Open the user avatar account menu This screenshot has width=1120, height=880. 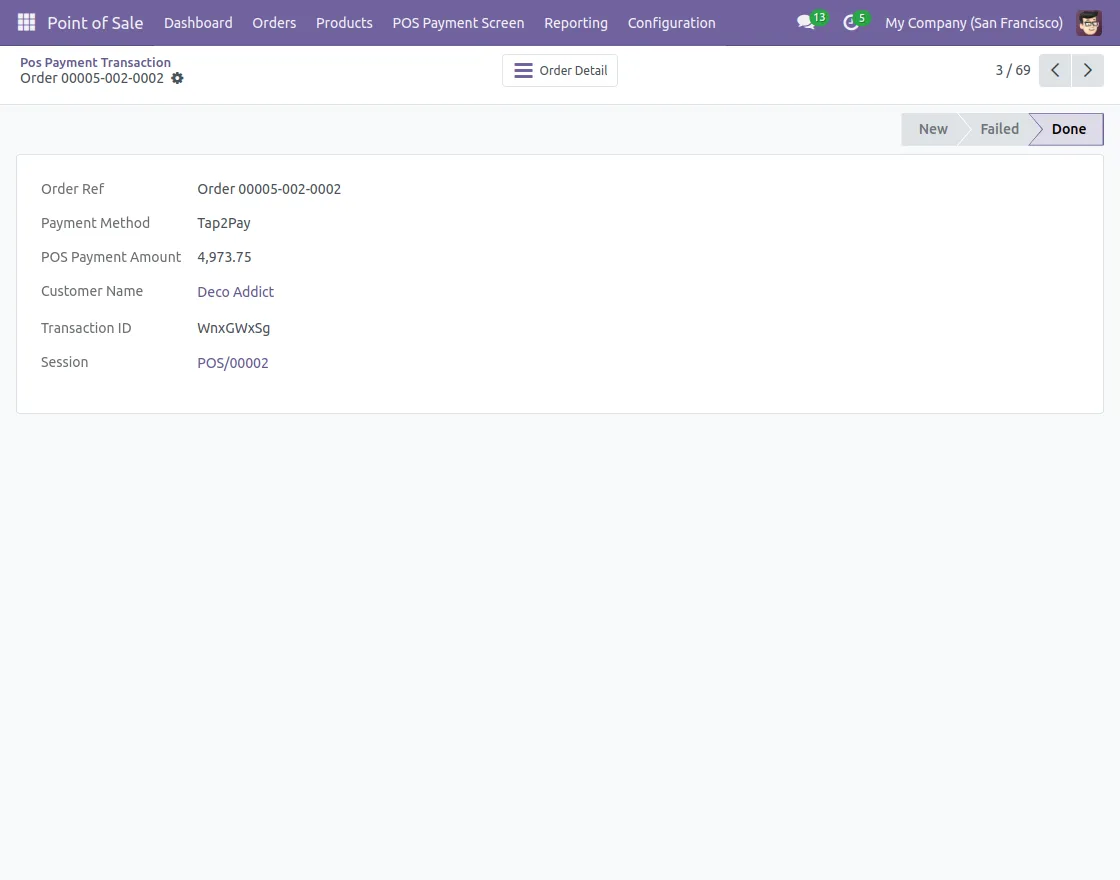tap(1088, 22)
